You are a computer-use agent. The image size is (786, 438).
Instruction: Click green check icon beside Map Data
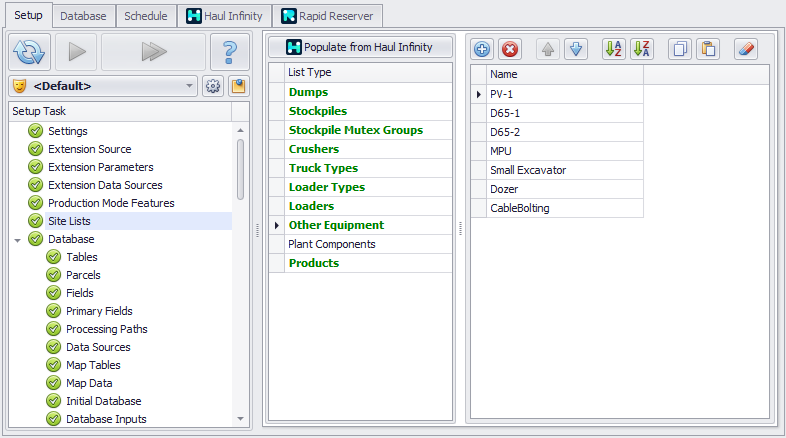54,383
